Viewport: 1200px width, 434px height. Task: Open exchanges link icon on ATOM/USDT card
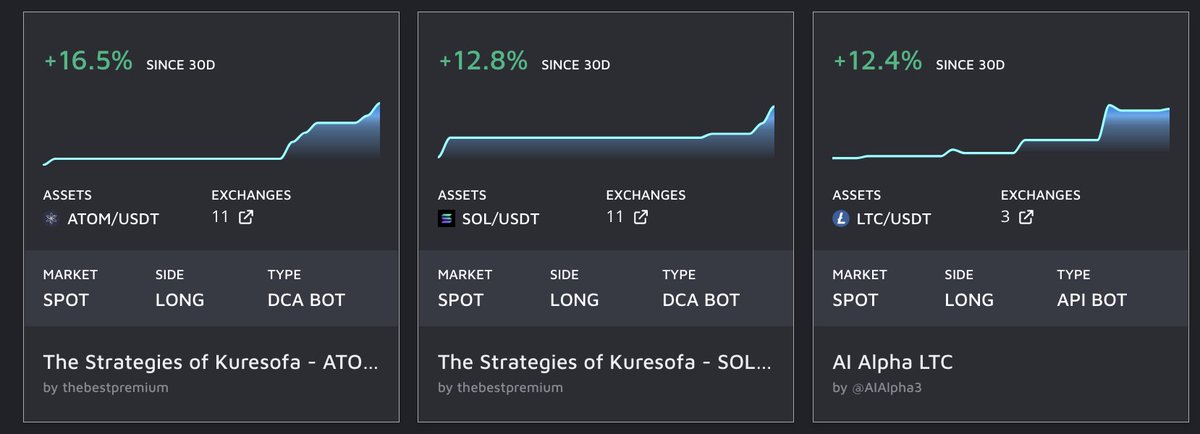[245, 216]
